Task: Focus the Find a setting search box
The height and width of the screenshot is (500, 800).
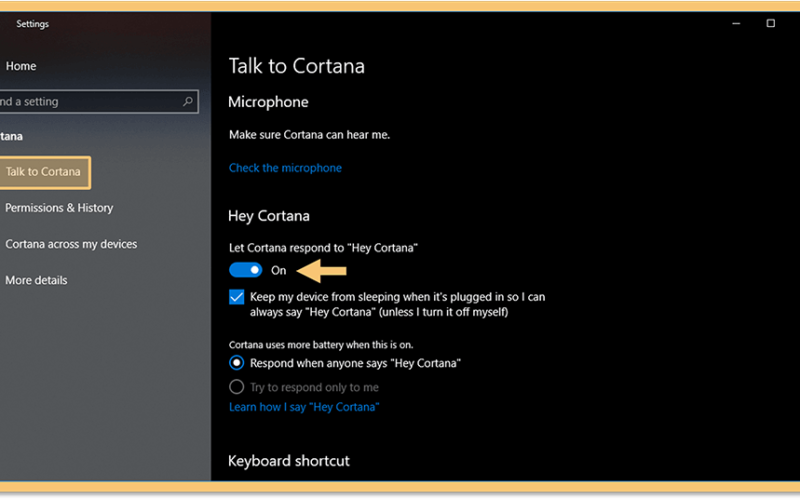Action: [x=99, y=102]
